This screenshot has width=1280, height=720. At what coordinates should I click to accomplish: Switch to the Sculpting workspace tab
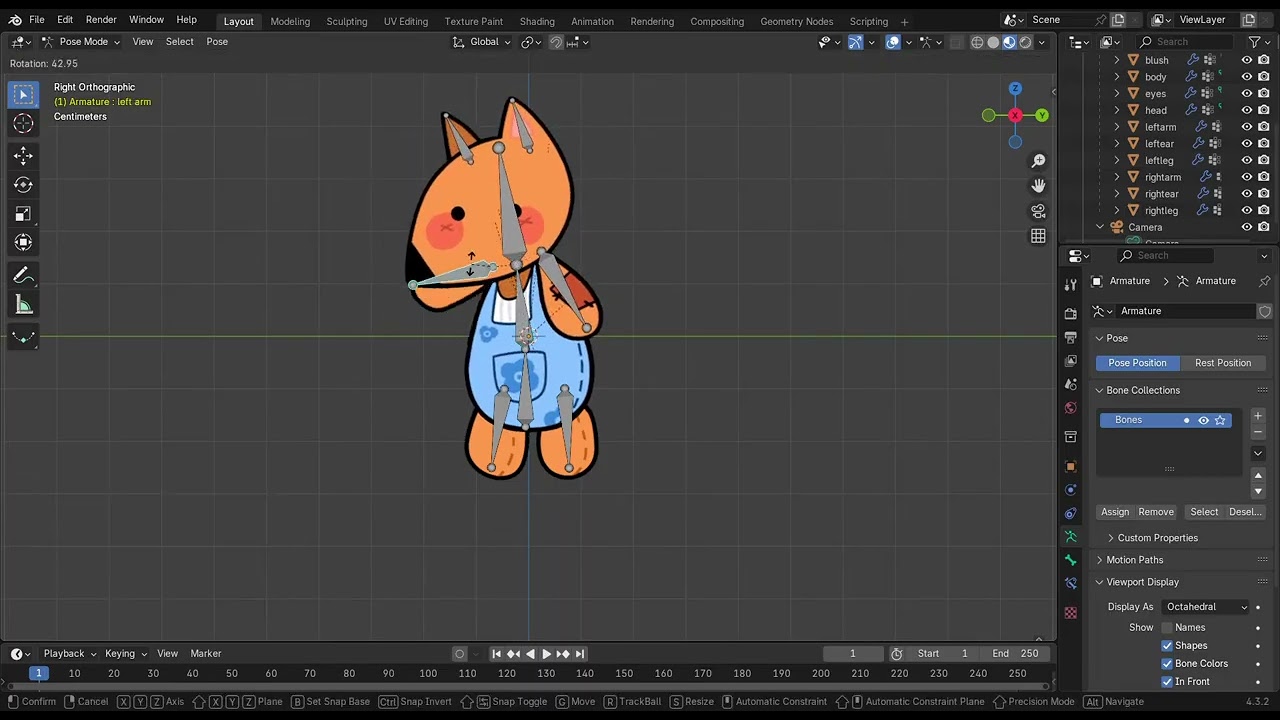pos(347,21)
